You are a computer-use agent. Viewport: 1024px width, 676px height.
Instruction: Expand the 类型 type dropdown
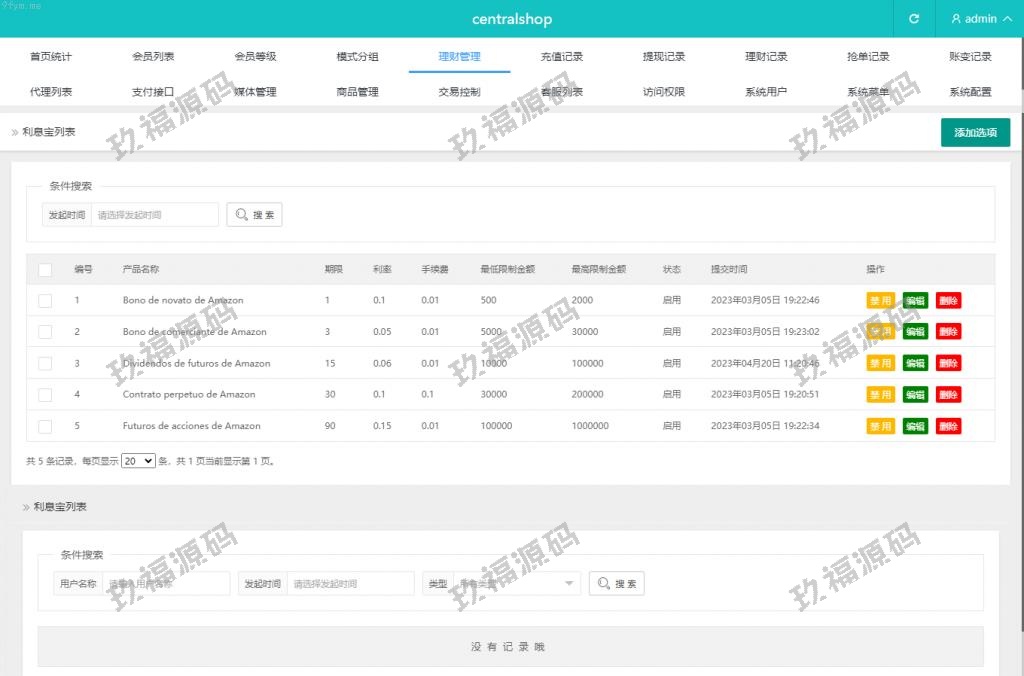[x=515, y=584]
